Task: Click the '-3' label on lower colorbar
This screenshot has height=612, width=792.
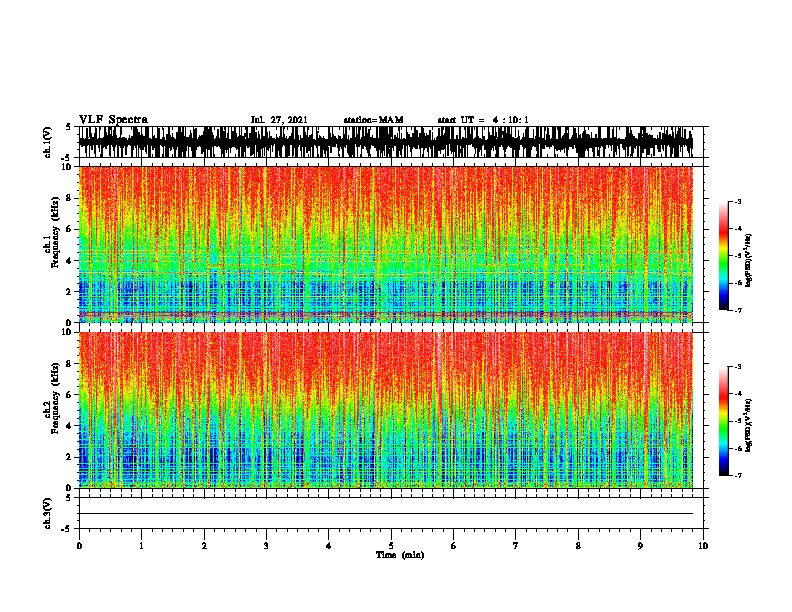Action: (737, 367)
